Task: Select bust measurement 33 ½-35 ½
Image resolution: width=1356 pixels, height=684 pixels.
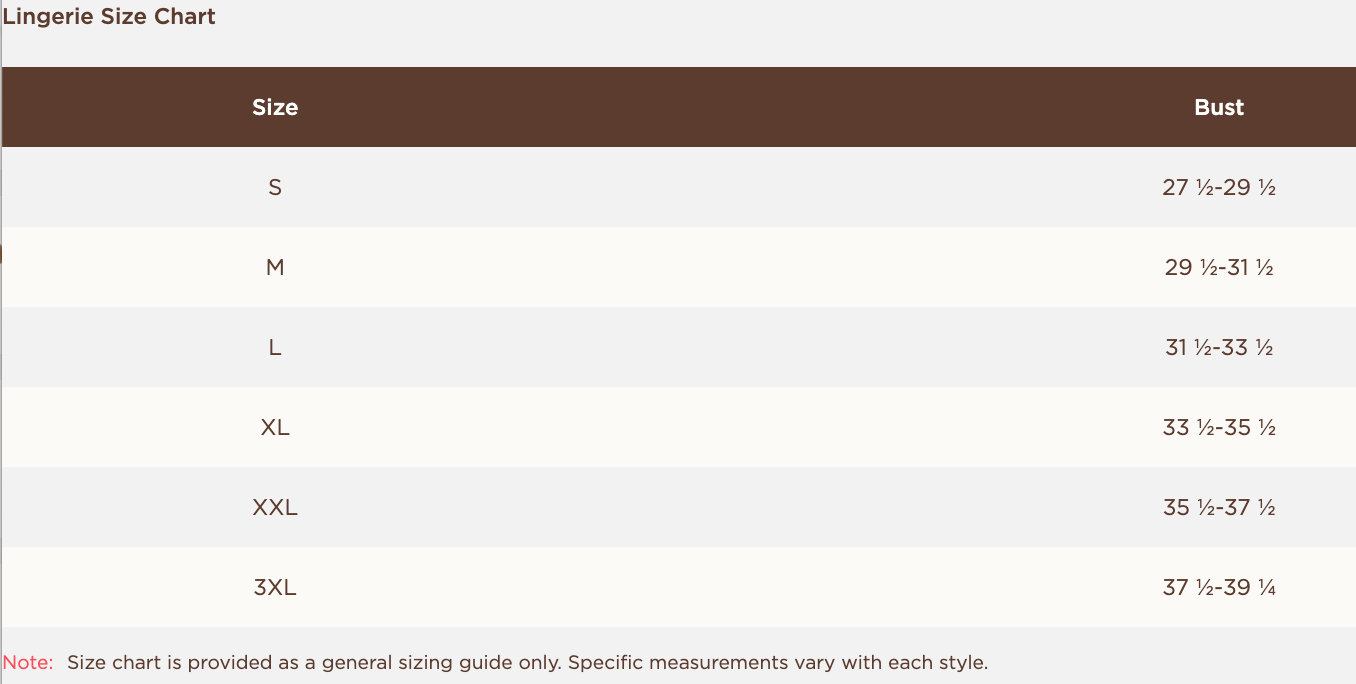Action: (x=1219, y=427)
